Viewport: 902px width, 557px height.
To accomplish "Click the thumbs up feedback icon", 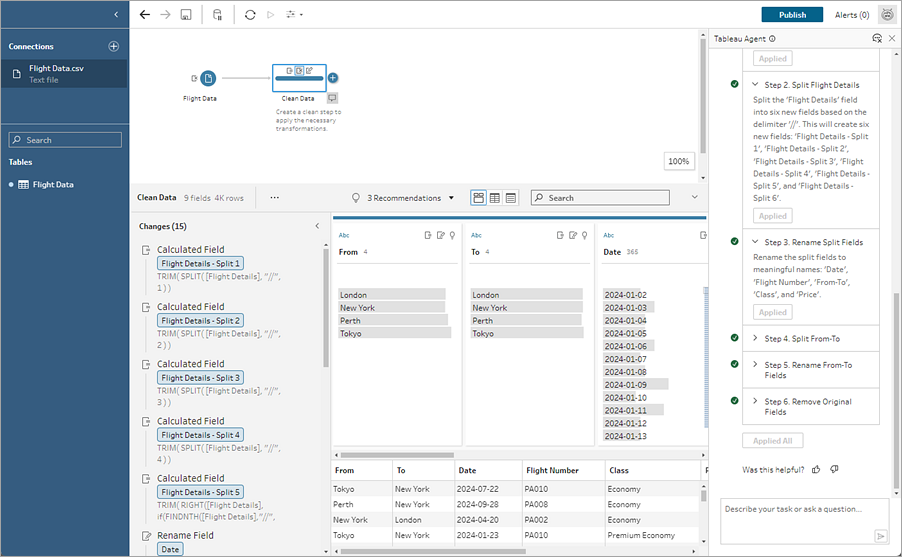I will tap(816, 469).
